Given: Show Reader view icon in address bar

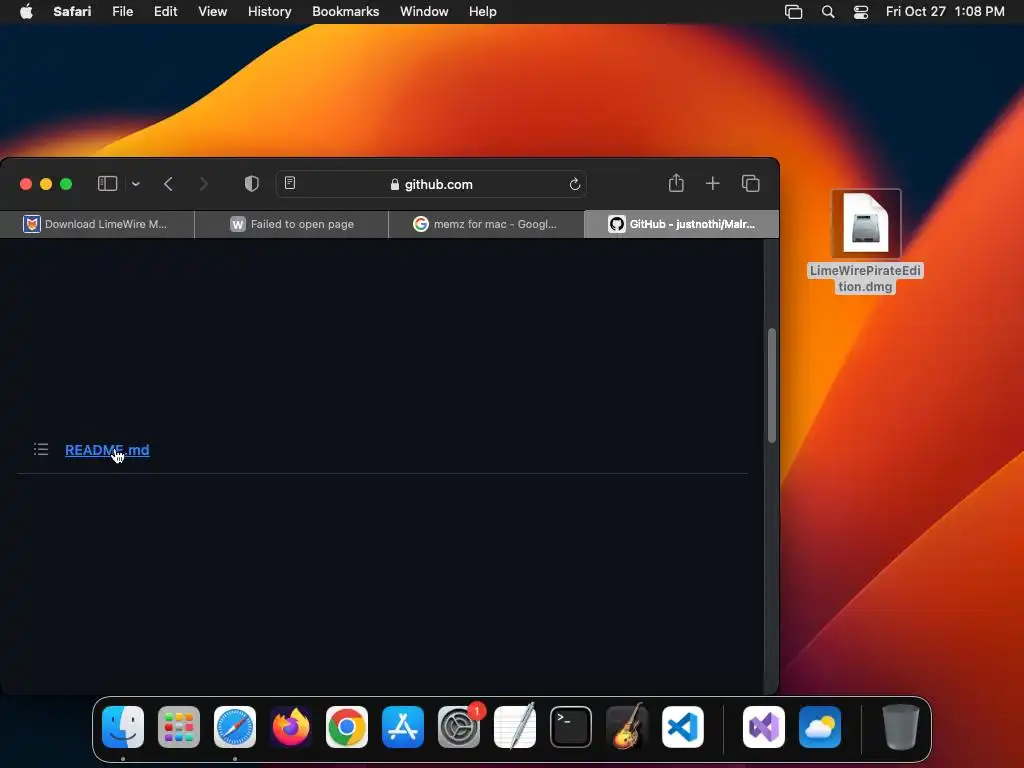Looking at the screenshot, I should (290, 184).
